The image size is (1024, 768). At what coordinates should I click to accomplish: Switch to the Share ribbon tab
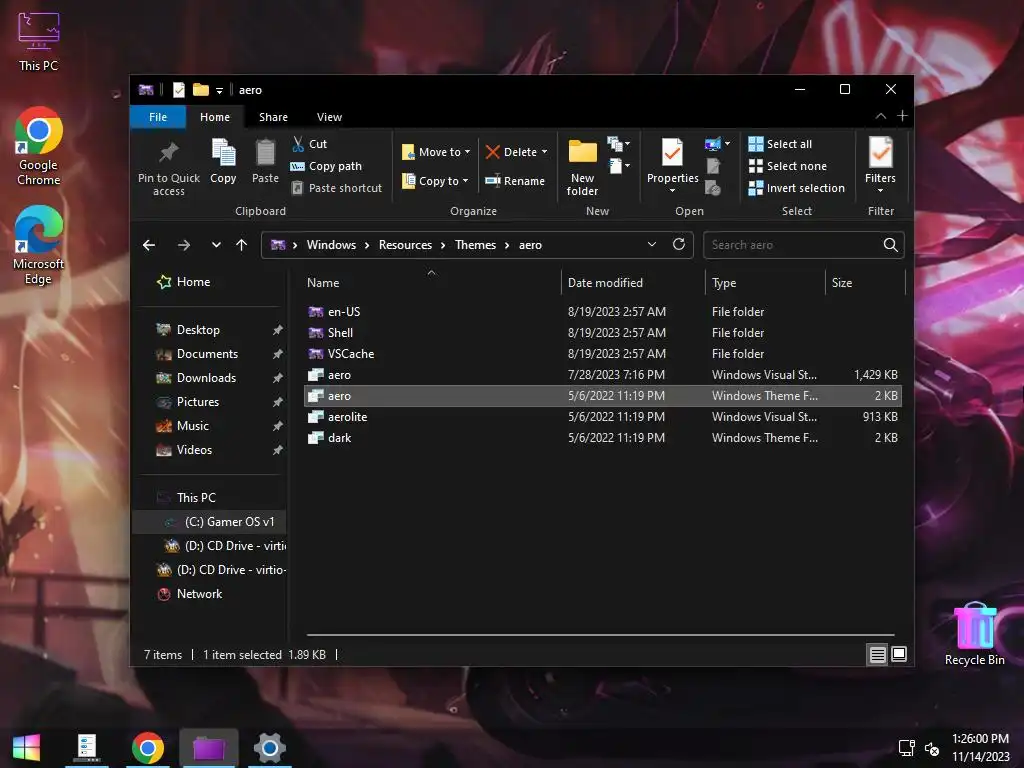pos(273,117)
